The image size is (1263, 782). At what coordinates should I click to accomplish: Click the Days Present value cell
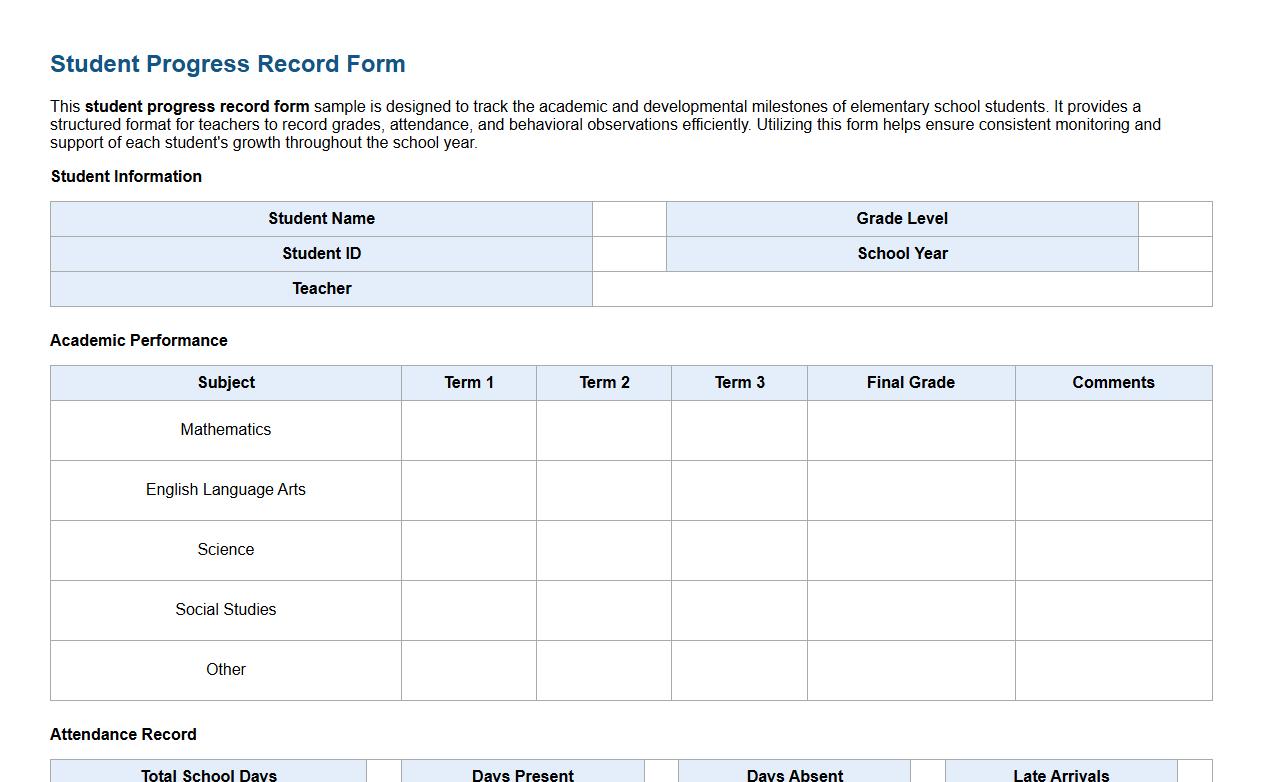(x=662, y=775)
